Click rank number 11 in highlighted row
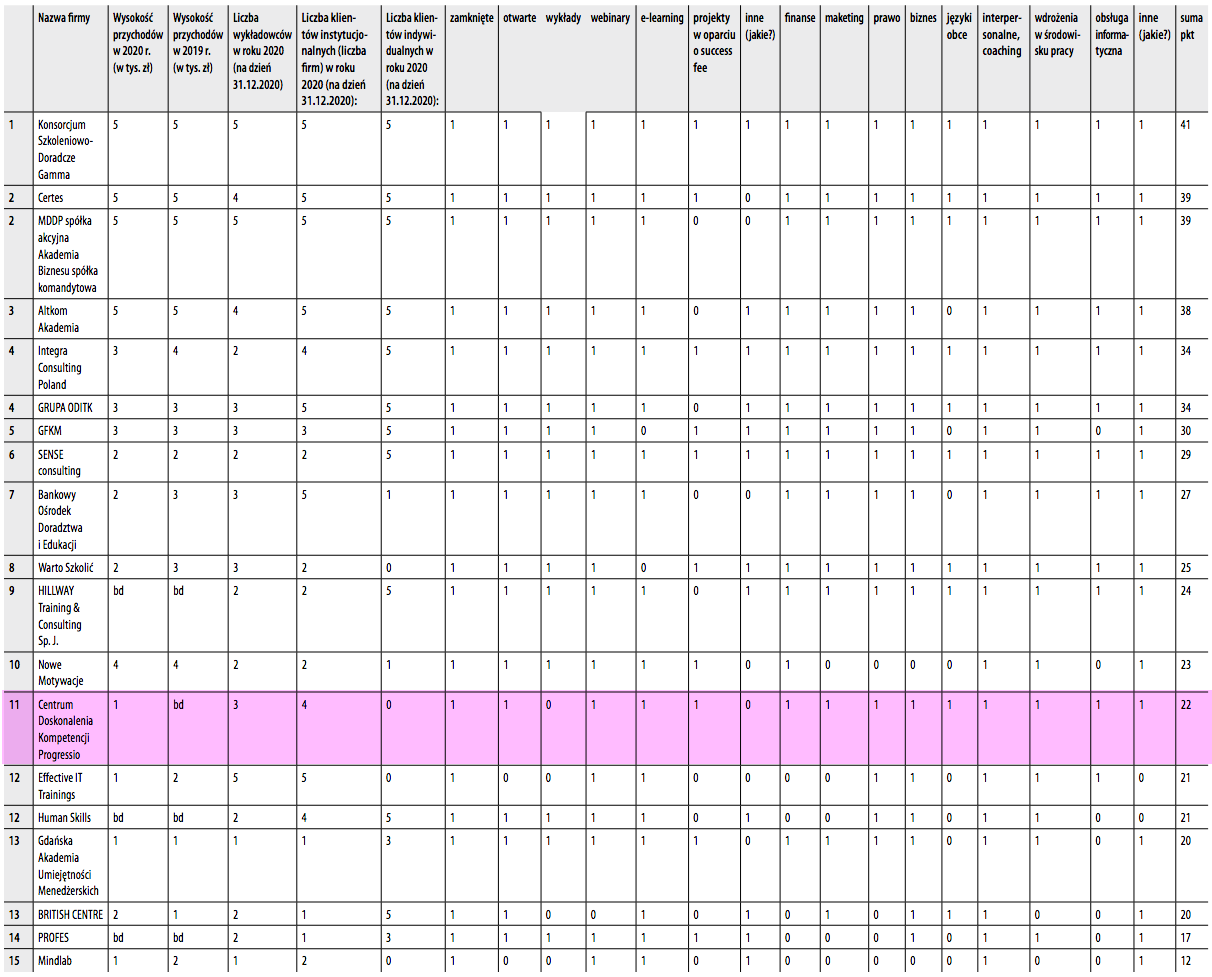The image size is (1212, 977). (x=14, y=704)
